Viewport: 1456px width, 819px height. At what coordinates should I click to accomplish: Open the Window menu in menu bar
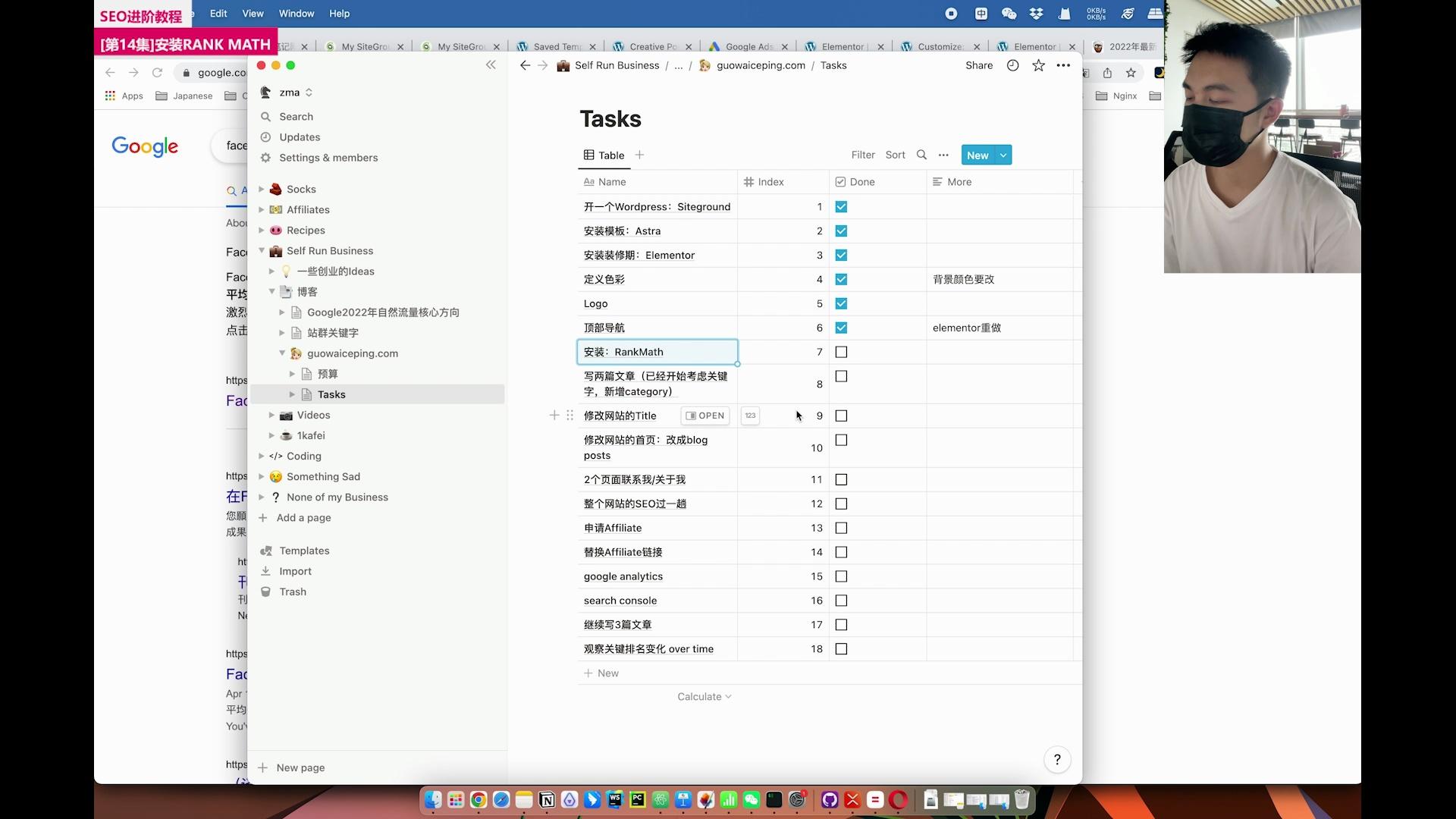tap(297, 14)
